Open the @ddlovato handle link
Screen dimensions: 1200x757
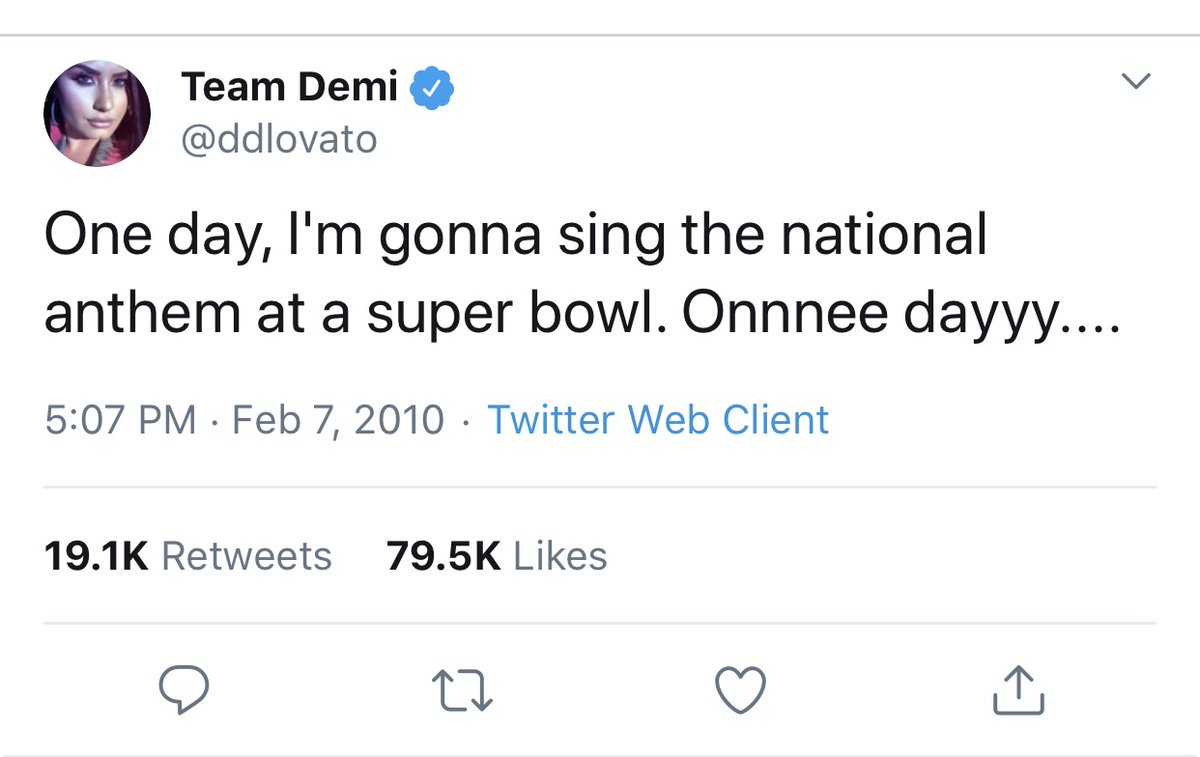[279, 139]
